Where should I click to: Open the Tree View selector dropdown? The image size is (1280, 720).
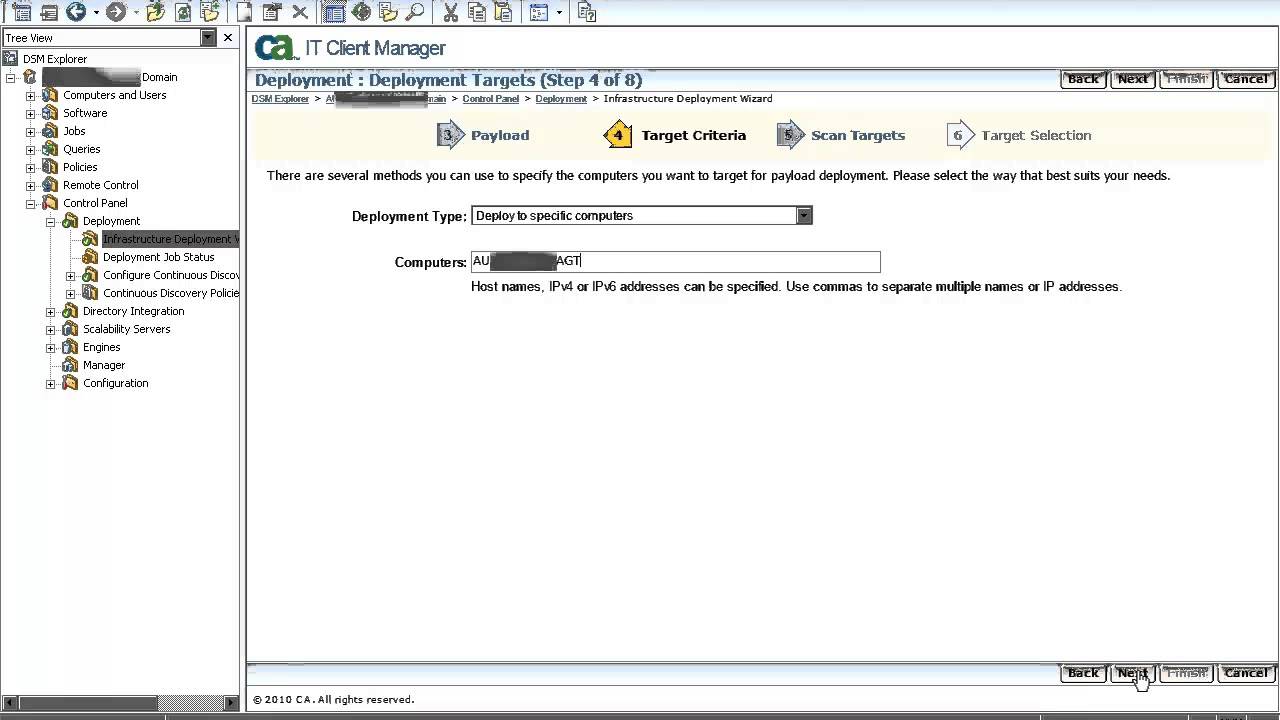click(x=208, y=38)
